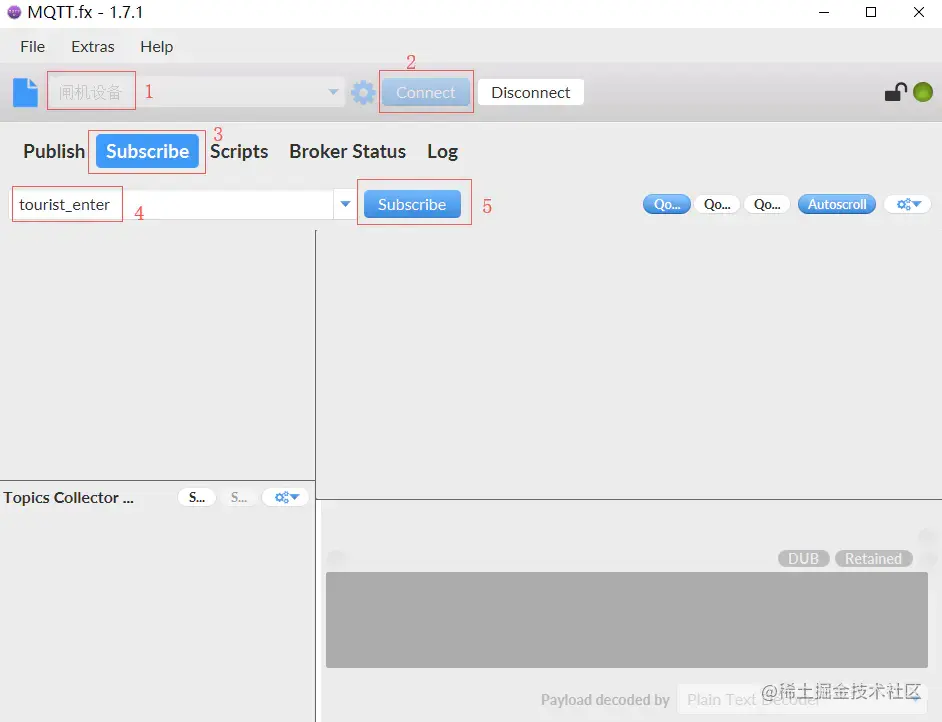The height and width of the screenshot is (722, 942).
Task: Open subscribe options gear dropdown beside Autoscroll
Action: pyautogui.click(x=908, y=204)
